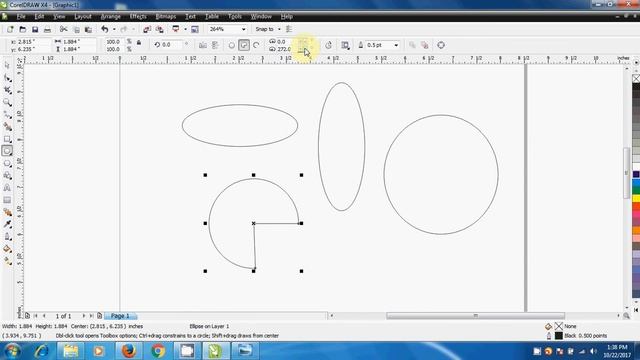Screen dimensions: 640x360
Task: Click the Convert to Curves icon
Action: [441, 45]
